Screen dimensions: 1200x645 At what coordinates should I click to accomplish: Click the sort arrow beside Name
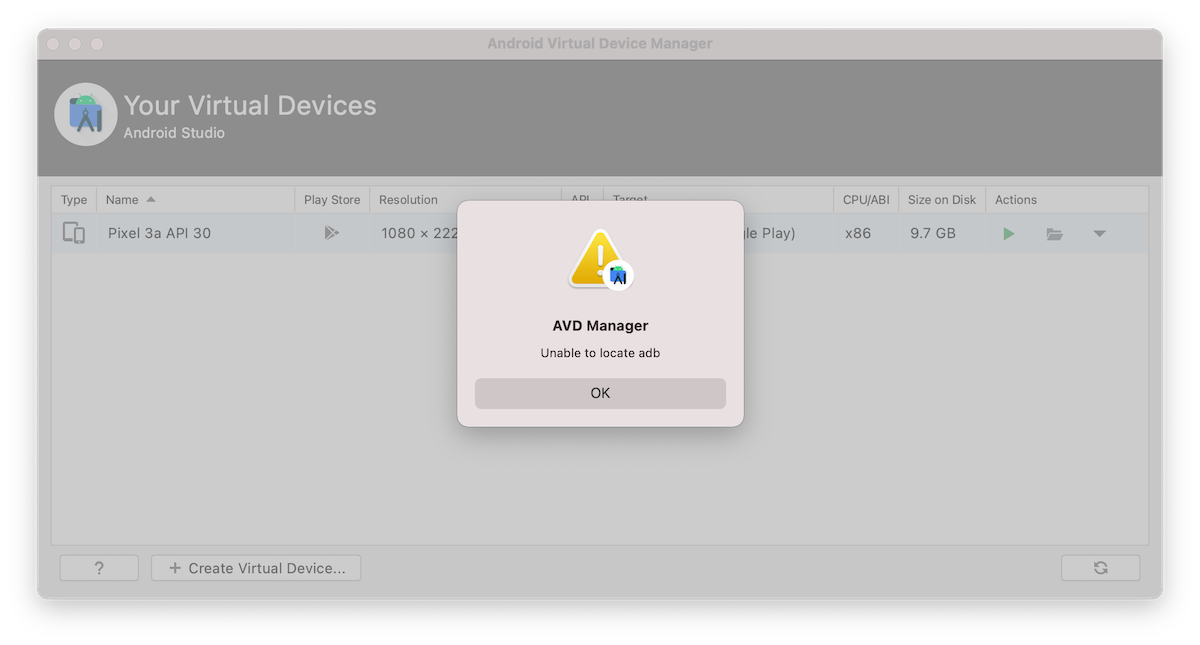pyautogui.click(x=151, y=200)
